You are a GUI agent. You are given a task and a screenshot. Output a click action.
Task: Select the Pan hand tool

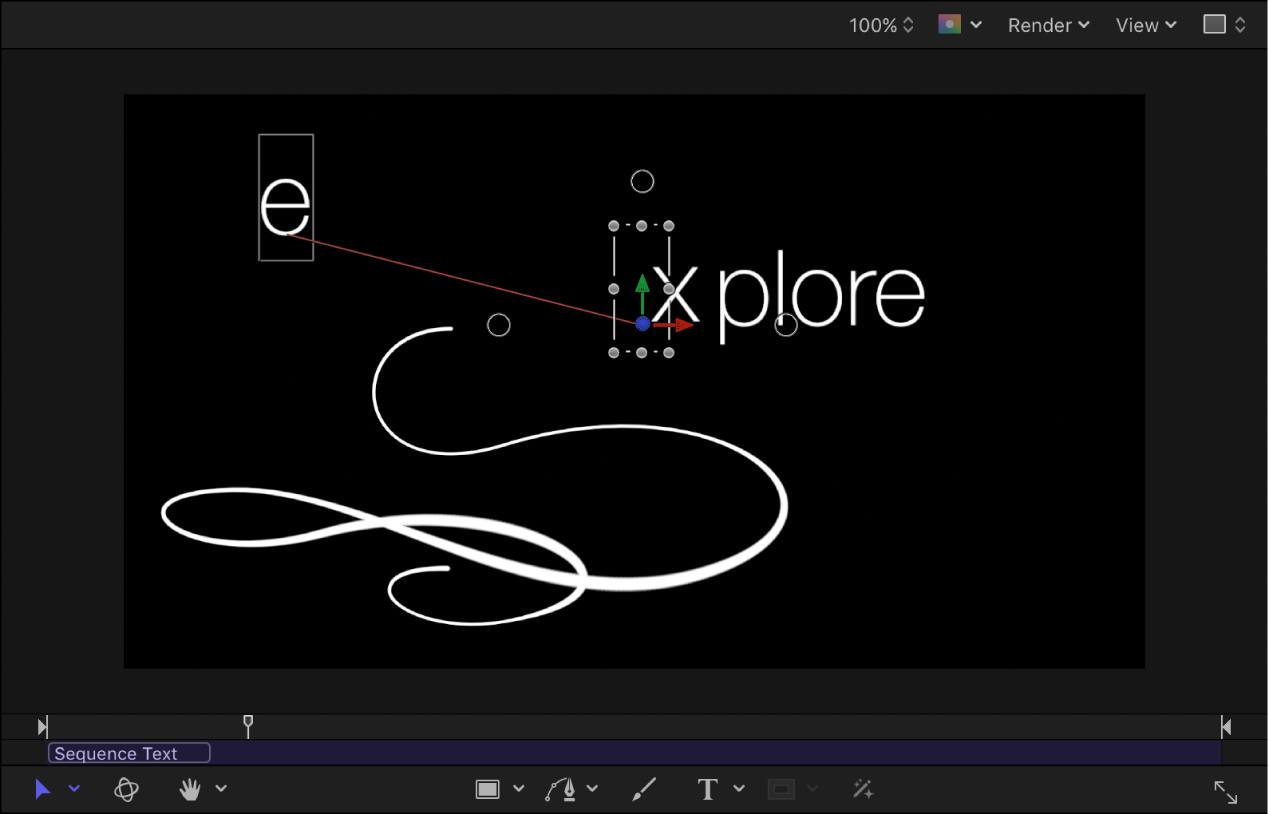[190, 789]
